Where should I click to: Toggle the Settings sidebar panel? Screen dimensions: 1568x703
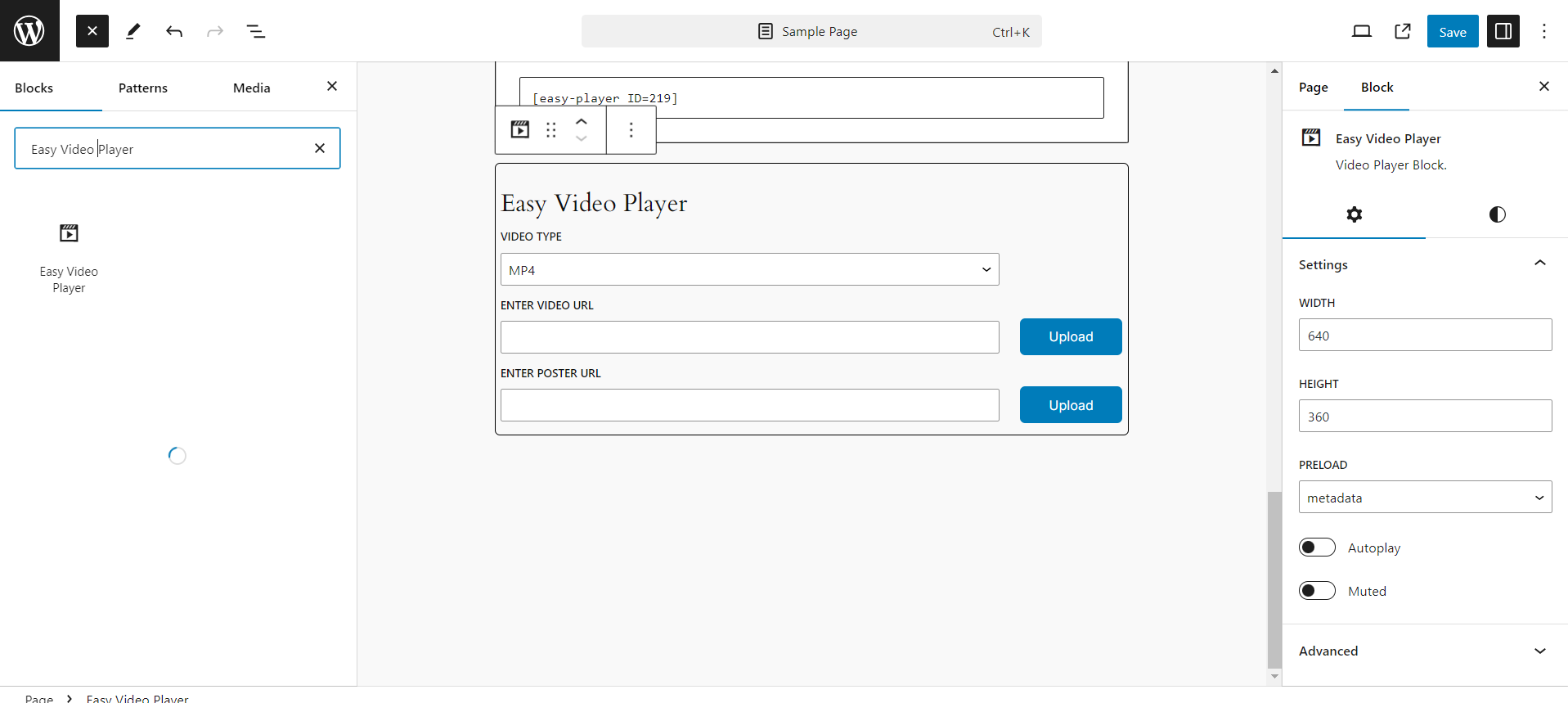click(x=1503, y=31)
